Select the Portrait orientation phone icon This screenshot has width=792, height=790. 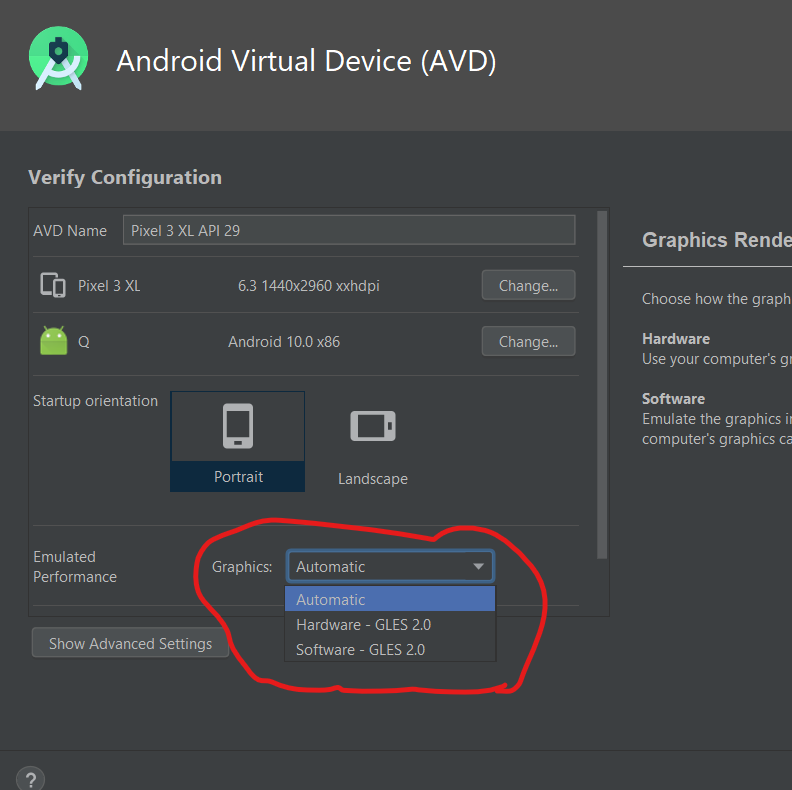coord(238,426)
